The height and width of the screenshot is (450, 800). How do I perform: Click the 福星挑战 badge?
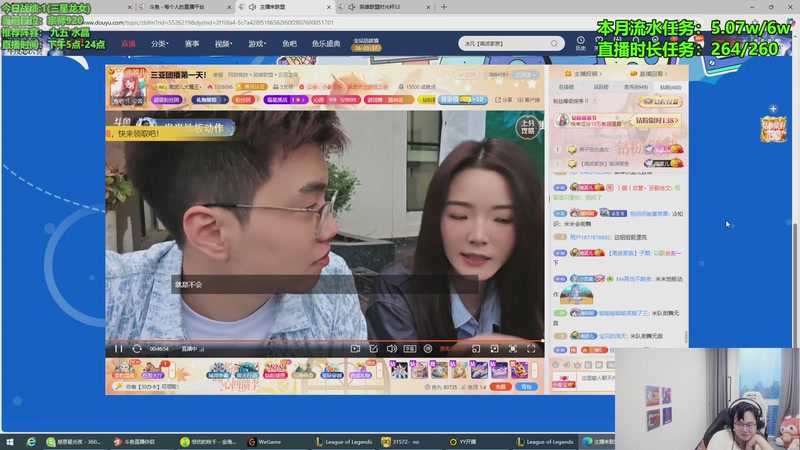pos(286,100)
